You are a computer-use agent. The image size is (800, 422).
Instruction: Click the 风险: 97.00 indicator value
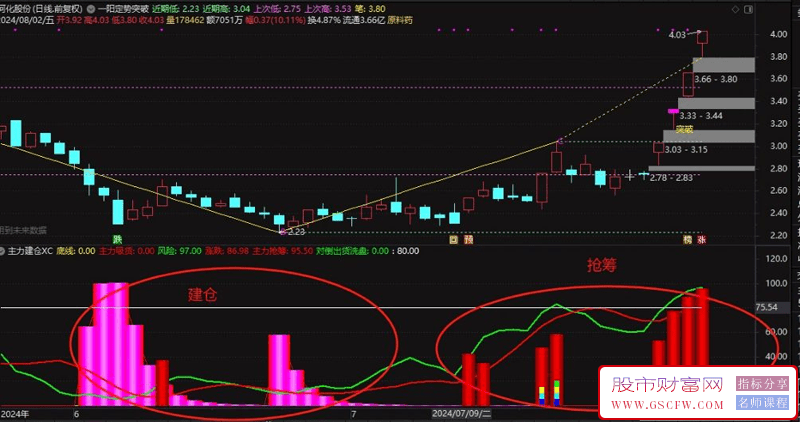(179, 251)
